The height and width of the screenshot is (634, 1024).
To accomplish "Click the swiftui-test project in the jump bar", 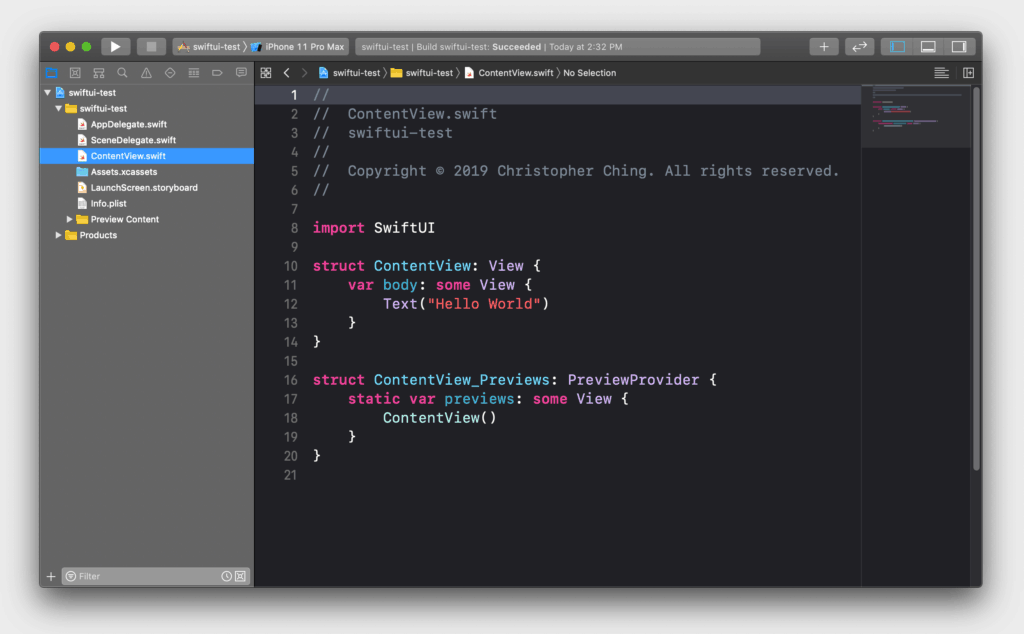I will (x=349, y=72).
